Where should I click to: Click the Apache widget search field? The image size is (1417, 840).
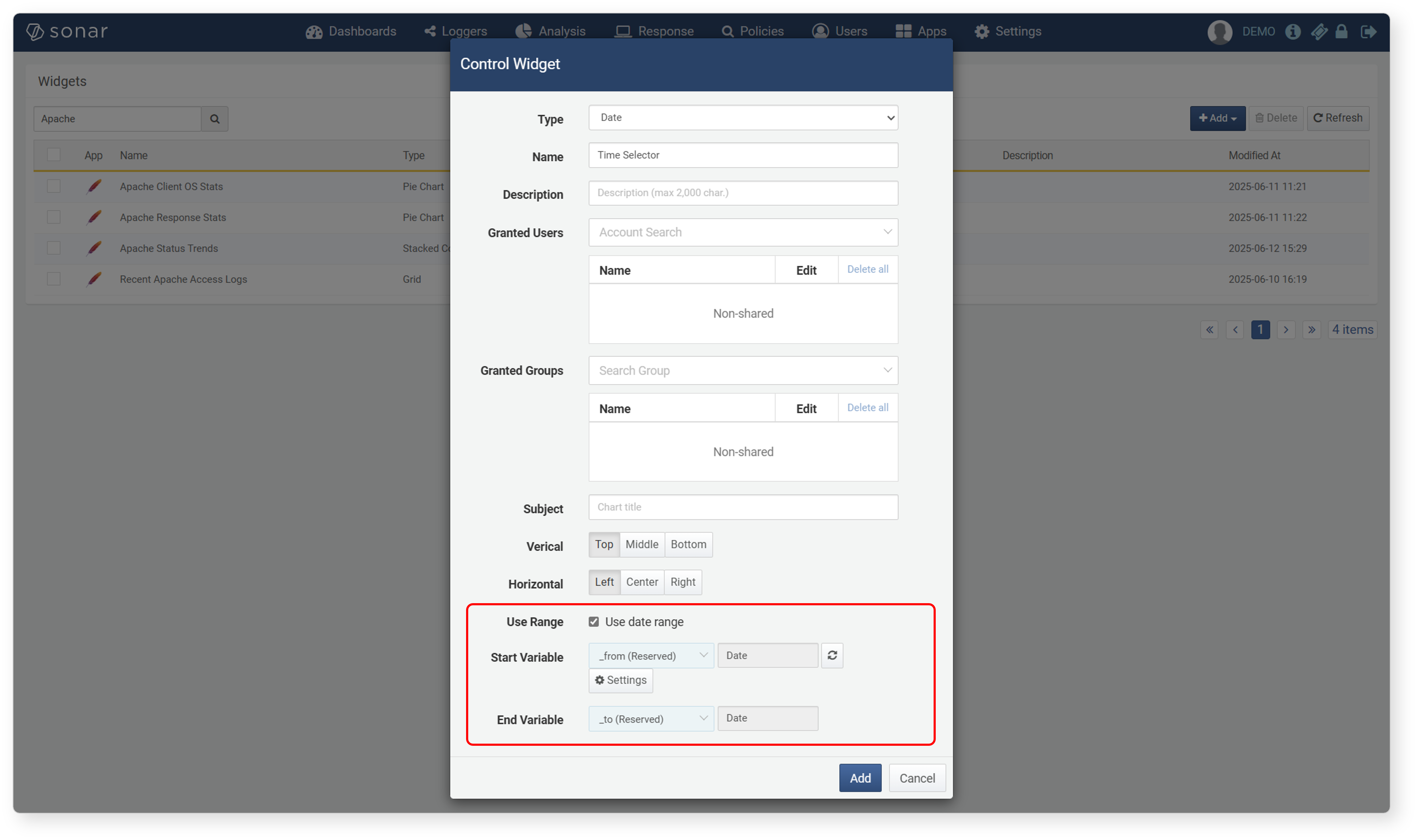coord(117,119)
